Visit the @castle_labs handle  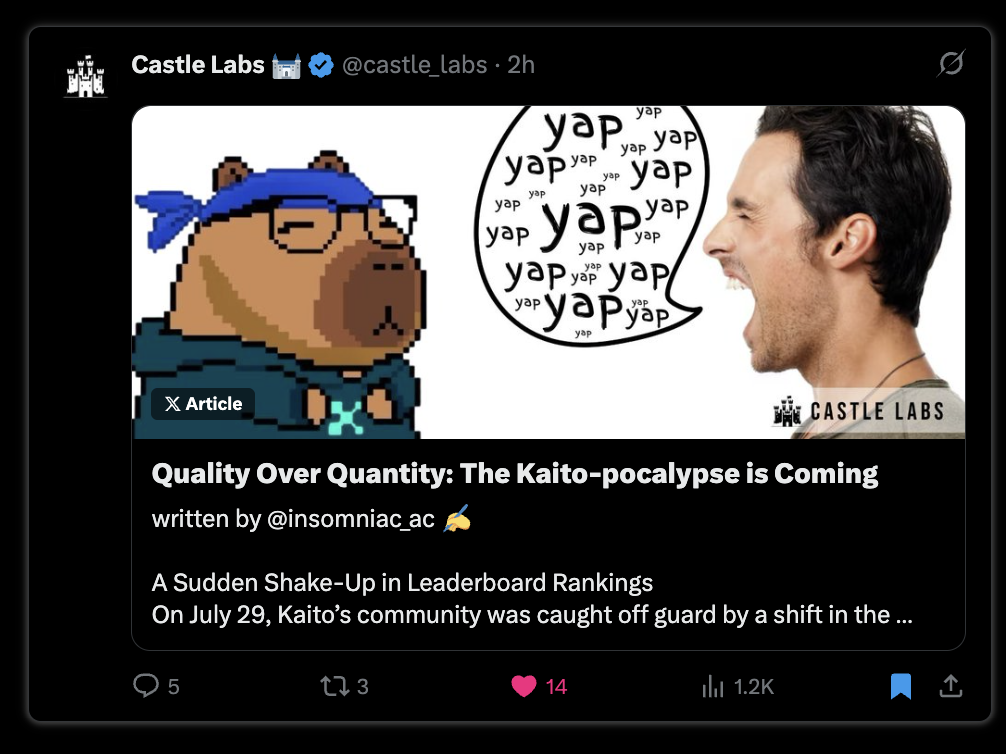point(414,65)
